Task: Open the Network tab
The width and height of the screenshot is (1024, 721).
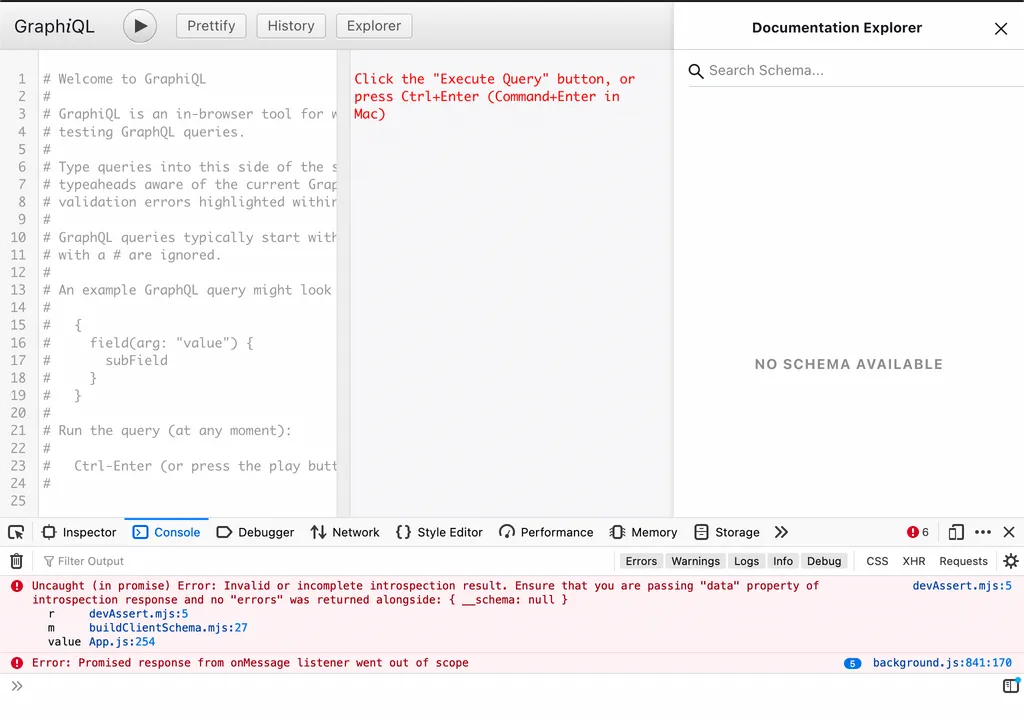Action: pos(345,532)
